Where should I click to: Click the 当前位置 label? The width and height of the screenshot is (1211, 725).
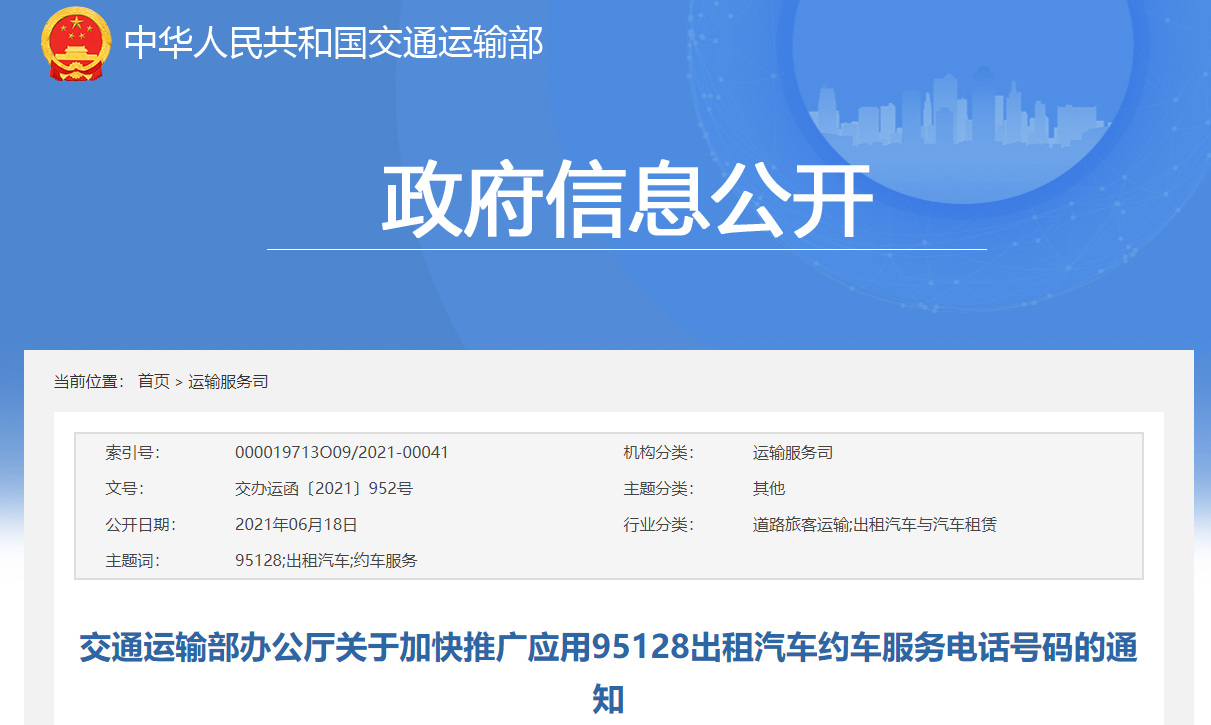click(x=89, y=381)
